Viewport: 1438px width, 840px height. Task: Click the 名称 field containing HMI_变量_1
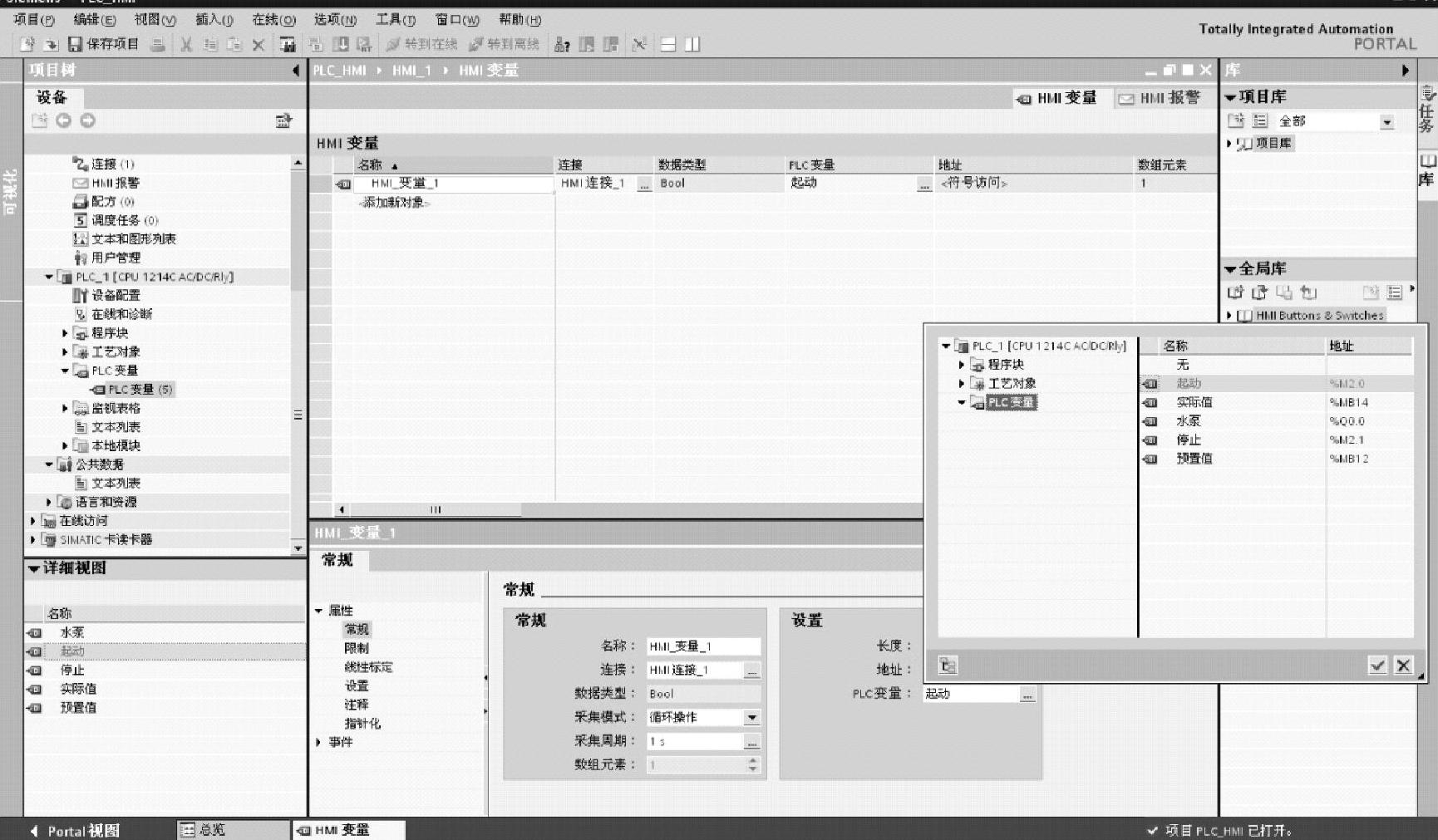(703, 646)
